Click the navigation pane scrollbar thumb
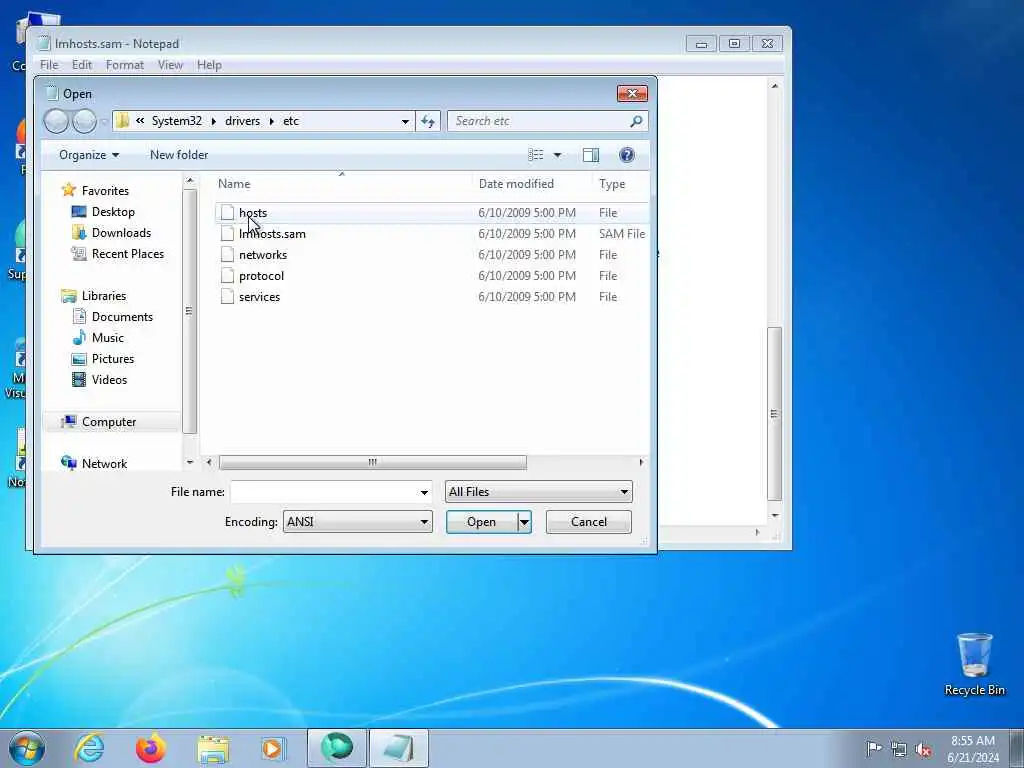The height and width of the screenshot is (768, 1024). point(189,311)
